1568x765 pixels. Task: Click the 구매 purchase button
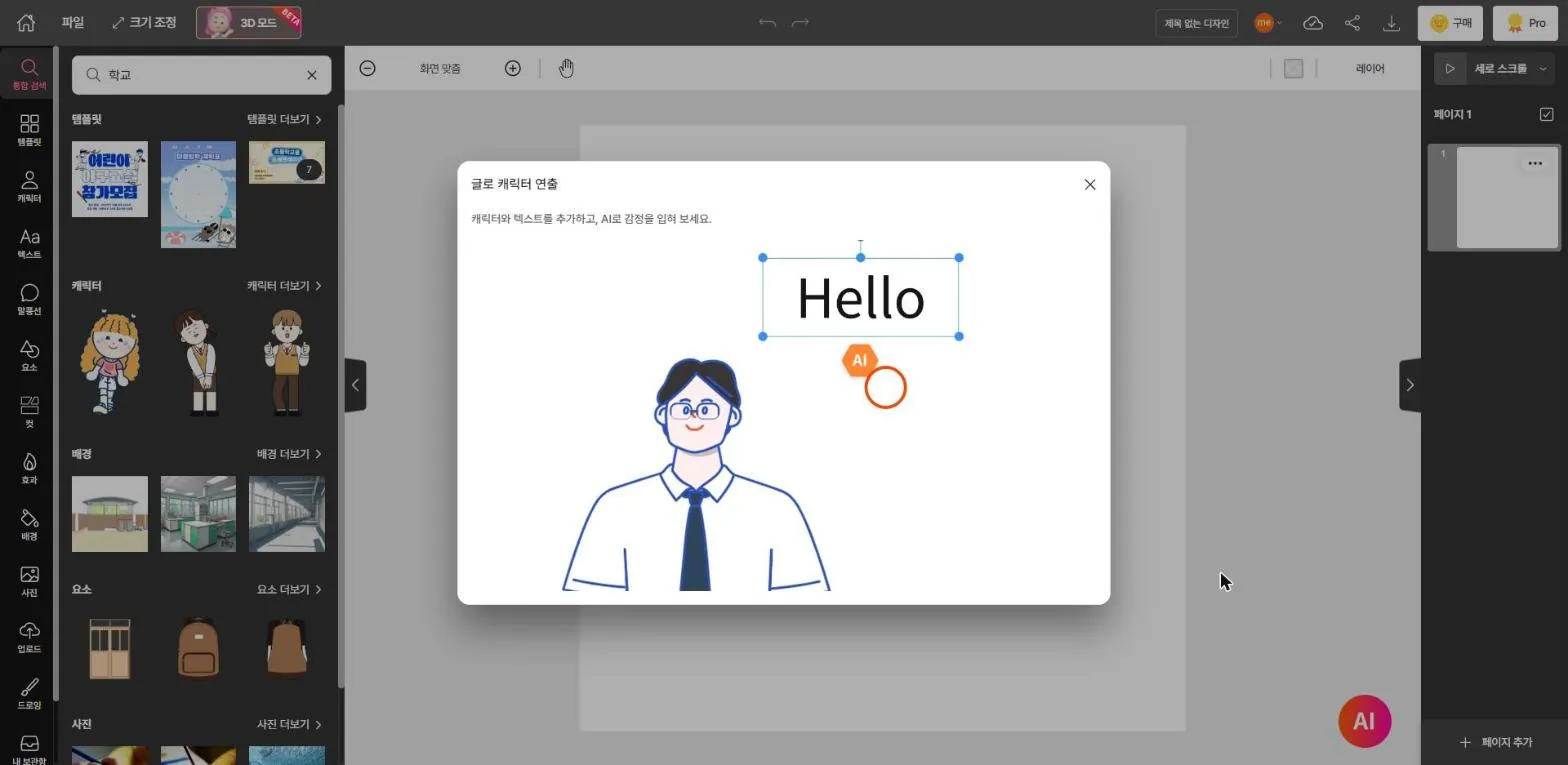(x=1450, y=23)
